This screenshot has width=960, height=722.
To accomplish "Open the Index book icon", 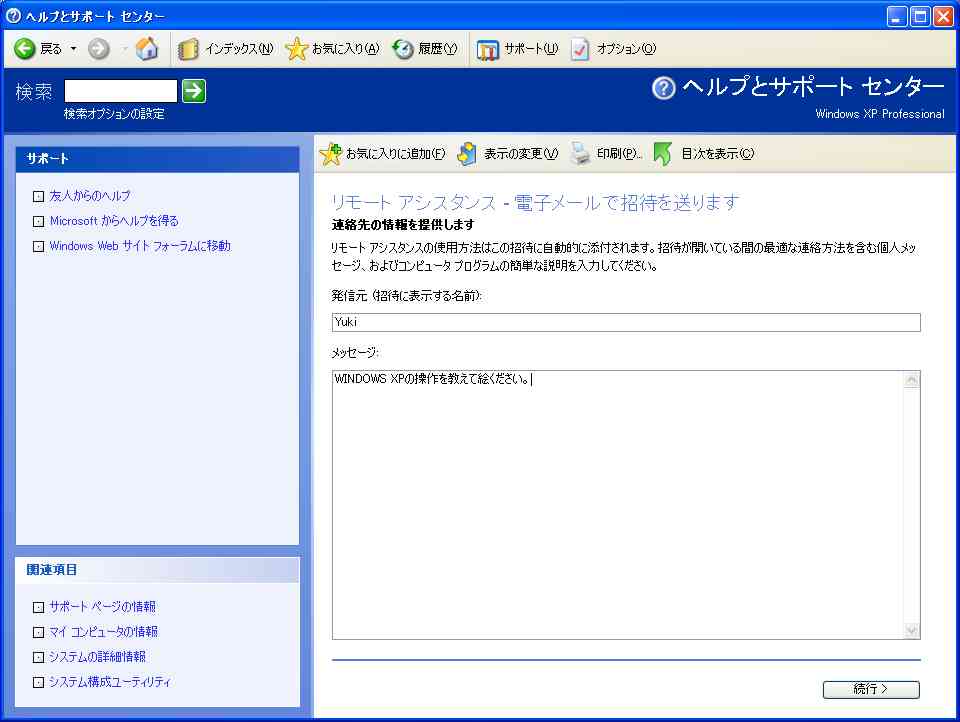I will click(x=188, y=49).
